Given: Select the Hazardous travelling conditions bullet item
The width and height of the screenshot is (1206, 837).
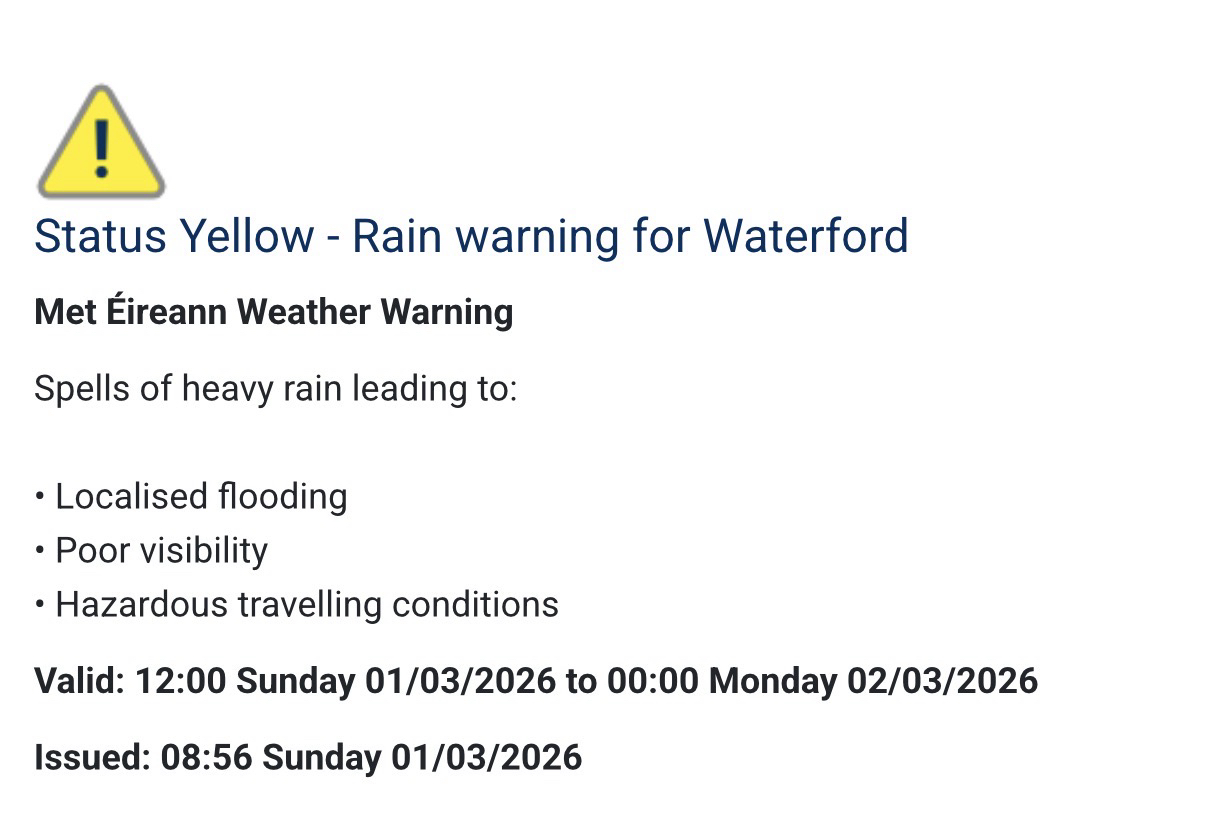Looking at the screenshot, I should click(306, 604).
